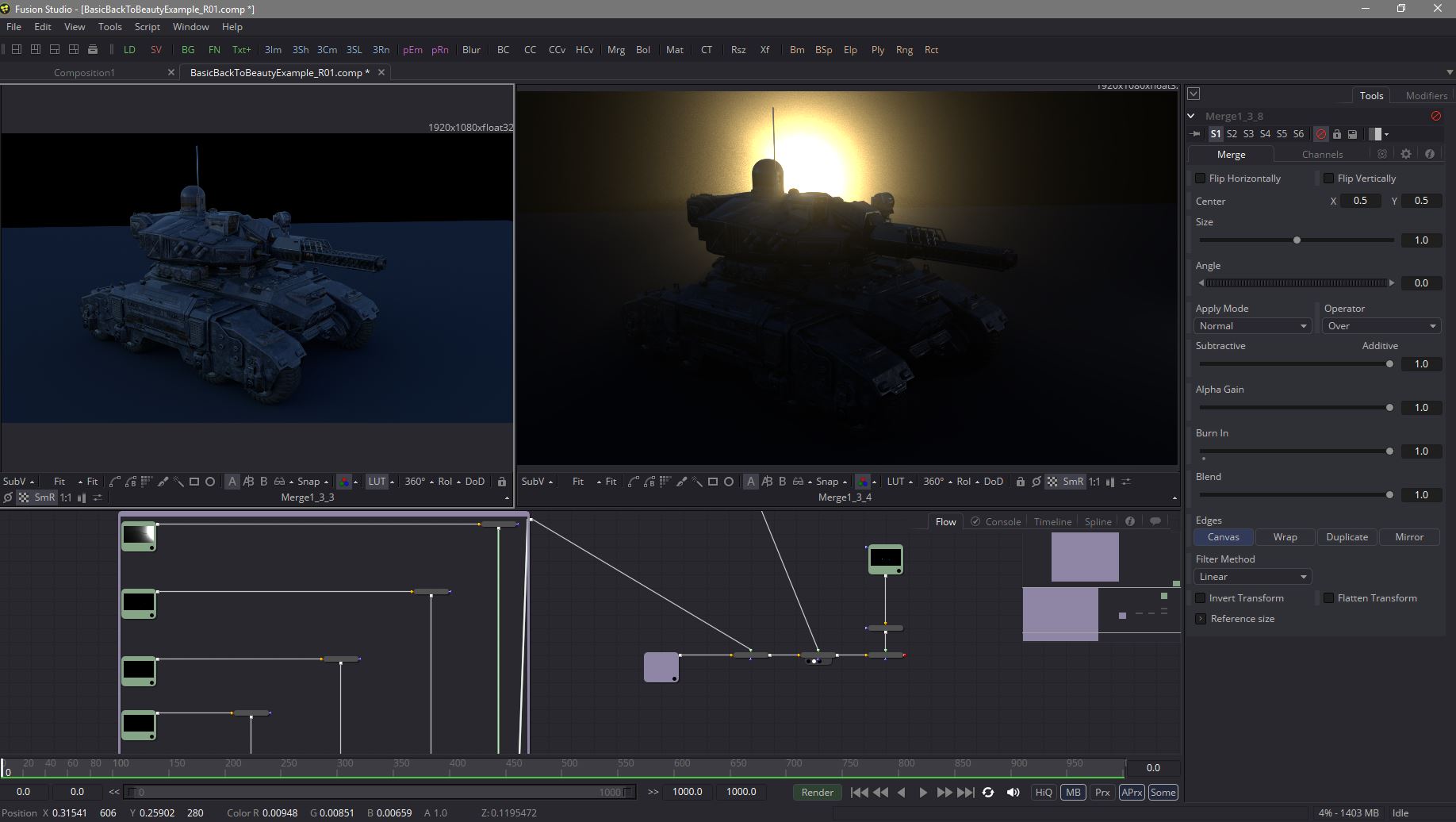Add a Blur tool from toolbar
Image resolution: width=1456 pixels, height=822 pixels.
coord(471,49)
